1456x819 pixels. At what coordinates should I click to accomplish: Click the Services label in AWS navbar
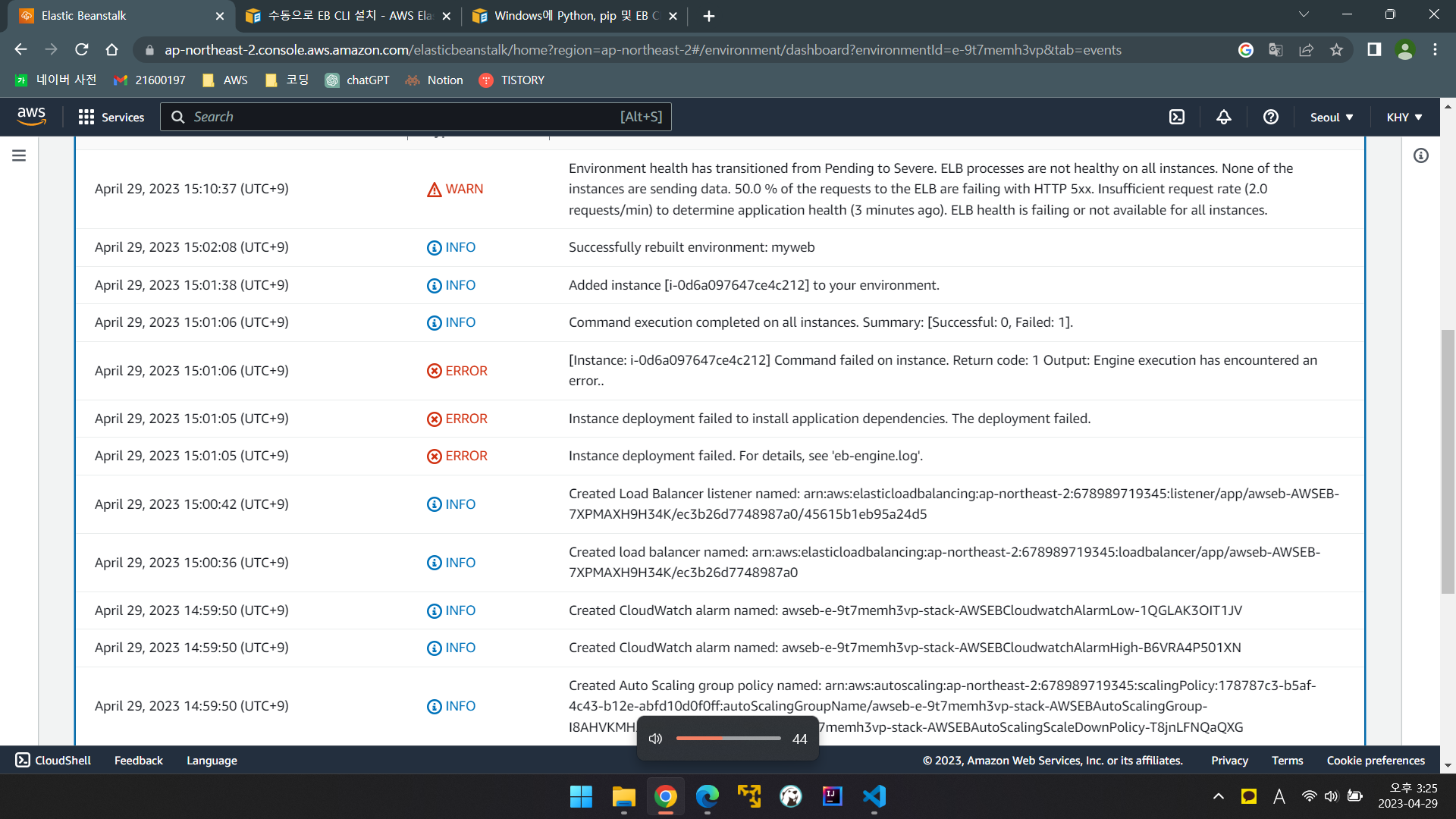(x=123, y=117)
